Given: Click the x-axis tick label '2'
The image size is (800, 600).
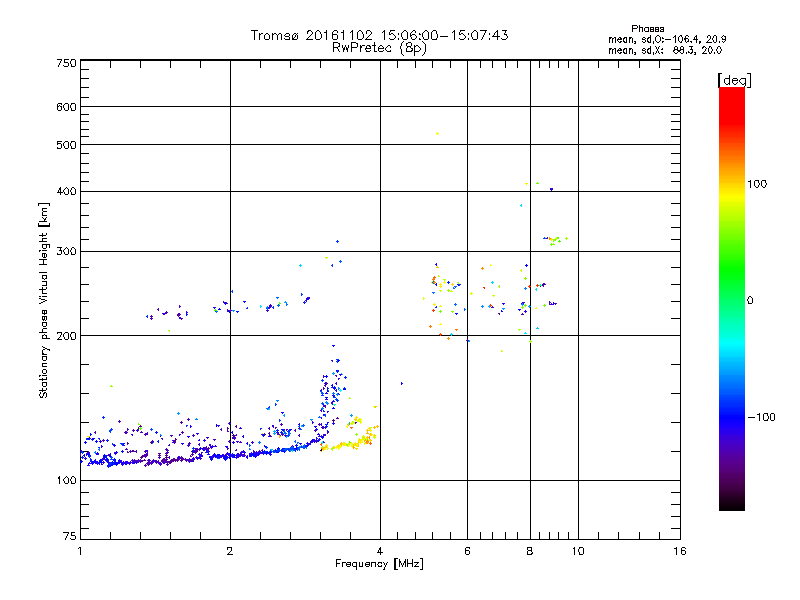Looking at the screenshot, I should pos(230,551).
